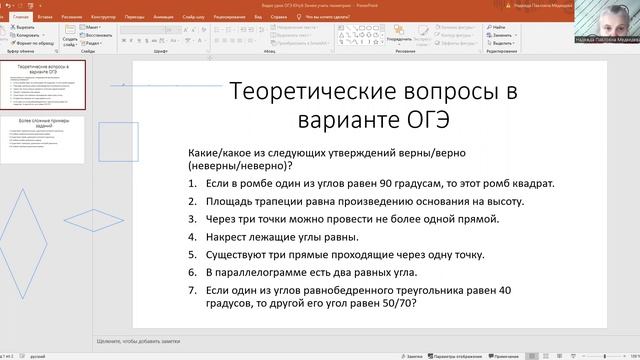Select Normal view button in status bar
The width and height of the screenshot is (640, 360).
[531, 356]
